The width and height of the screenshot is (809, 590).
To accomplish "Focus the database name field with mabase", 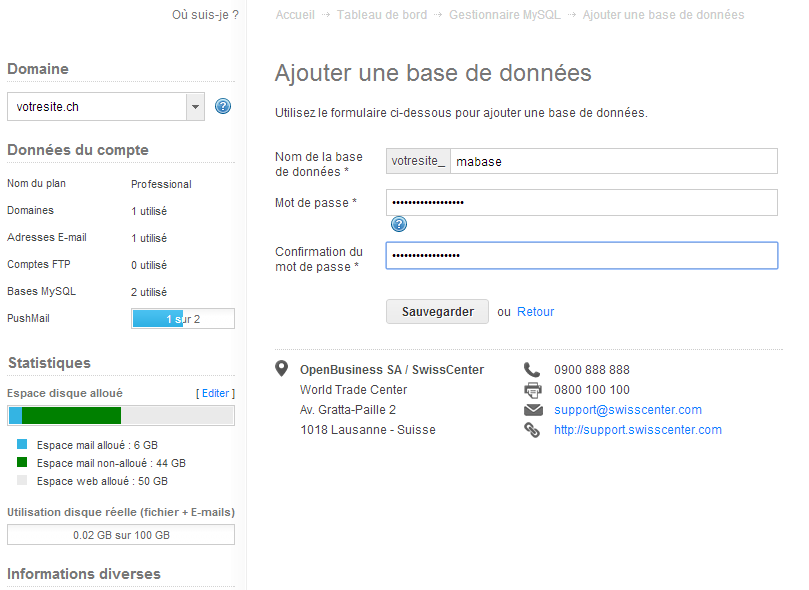I will click(x=614, y=161).
